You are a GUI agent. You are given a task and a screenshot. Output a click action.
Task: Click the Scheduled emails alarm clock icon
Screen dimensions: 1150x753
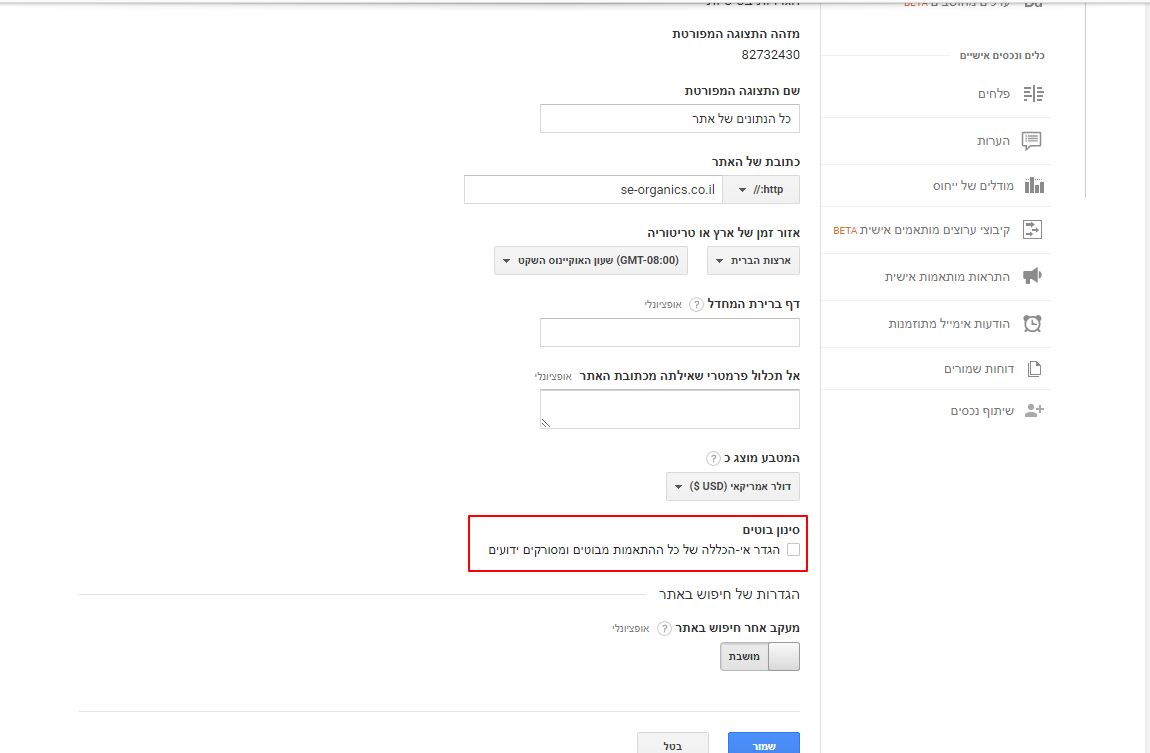(x=1032, y=323)
